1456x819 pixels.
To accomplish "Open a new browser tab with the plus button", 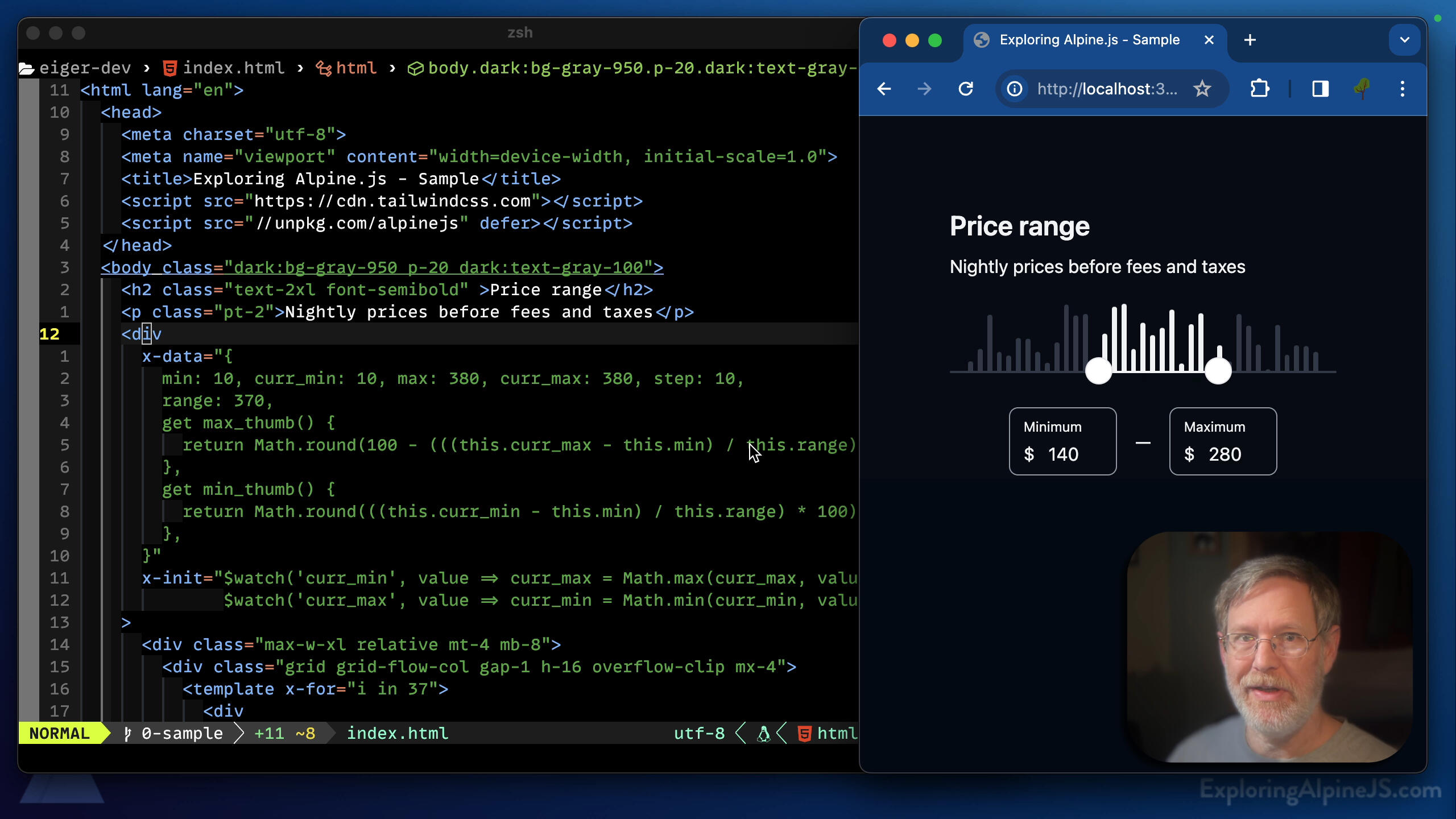I will [x=1249, y=40].
